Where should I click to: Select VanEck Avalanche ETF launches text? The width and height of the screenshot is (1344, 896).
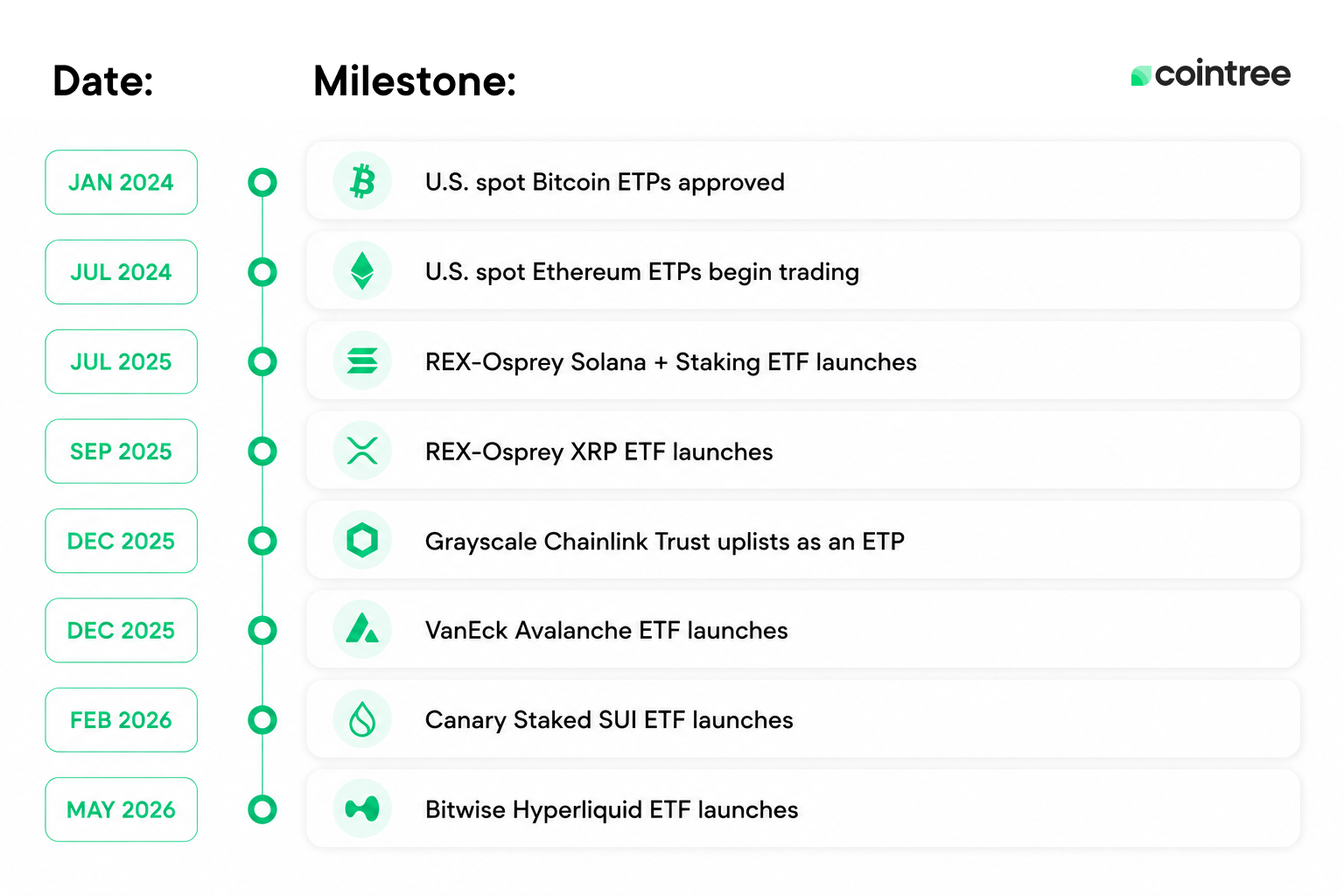[x=606, y=630]
